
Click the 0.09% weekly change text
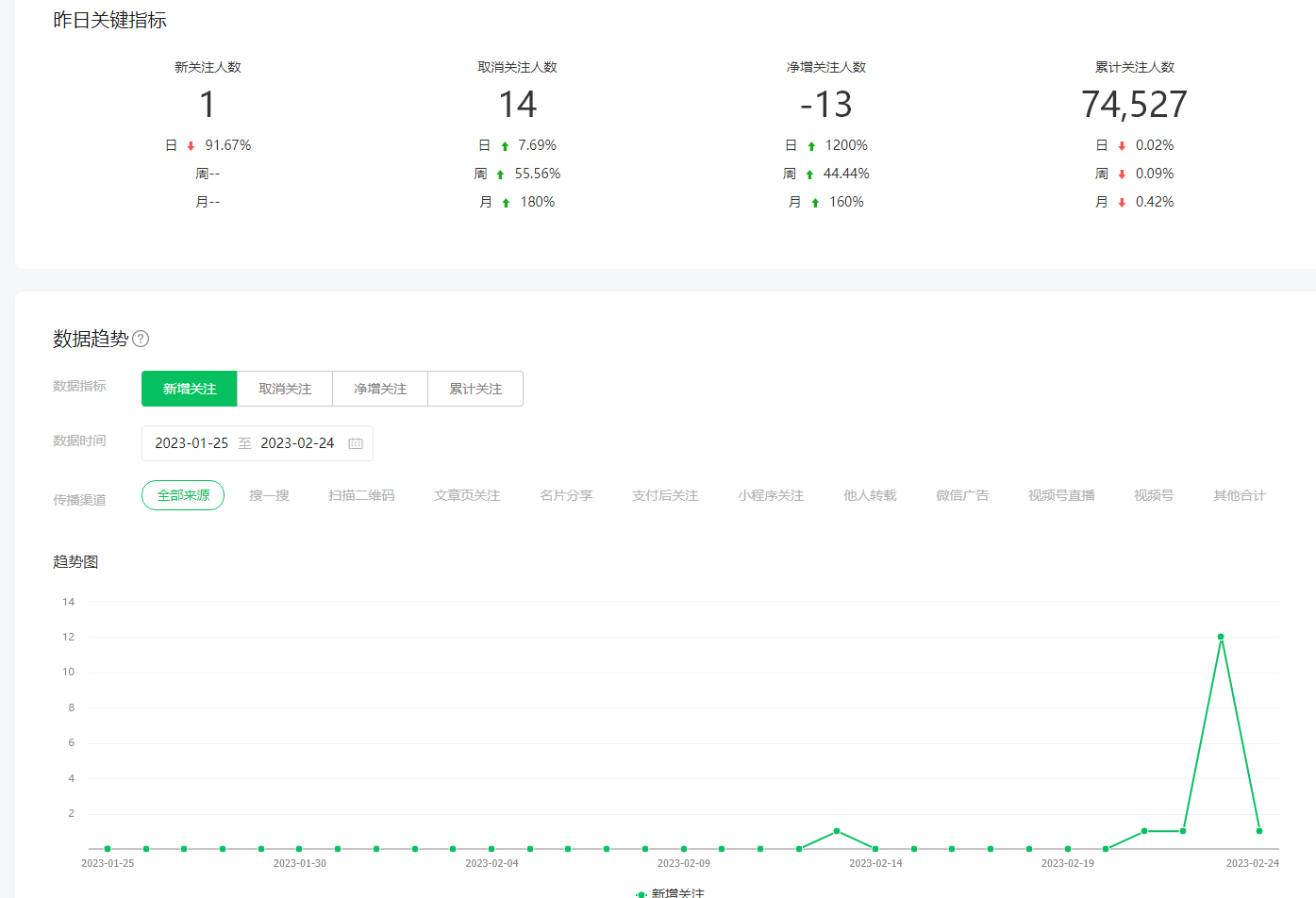(x=1155, y=174)
